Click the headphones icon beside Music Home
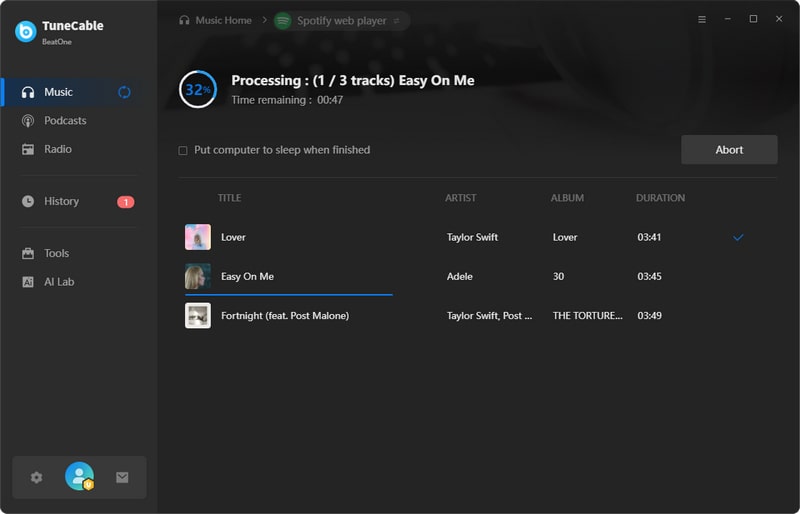The width and height of the screenshot is (800, 514). pos(184,20)
